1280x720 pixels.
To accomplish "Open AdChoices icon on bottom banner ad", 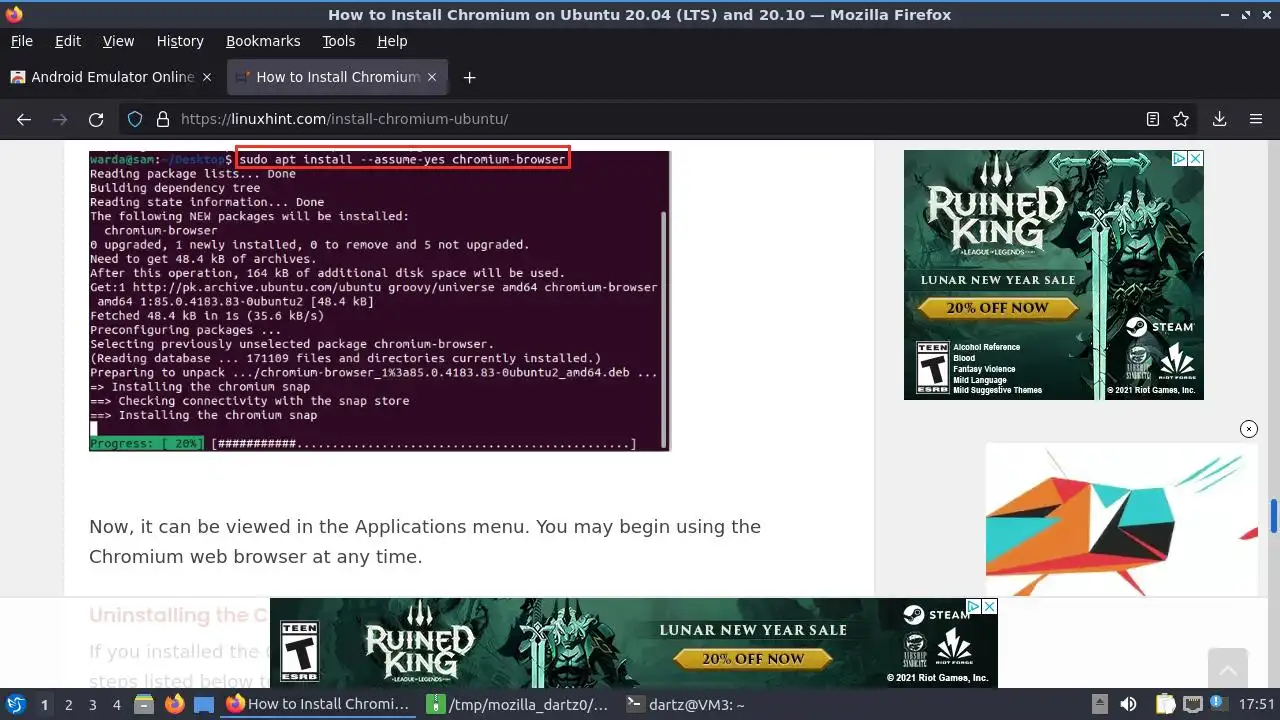I will (975, 606).
